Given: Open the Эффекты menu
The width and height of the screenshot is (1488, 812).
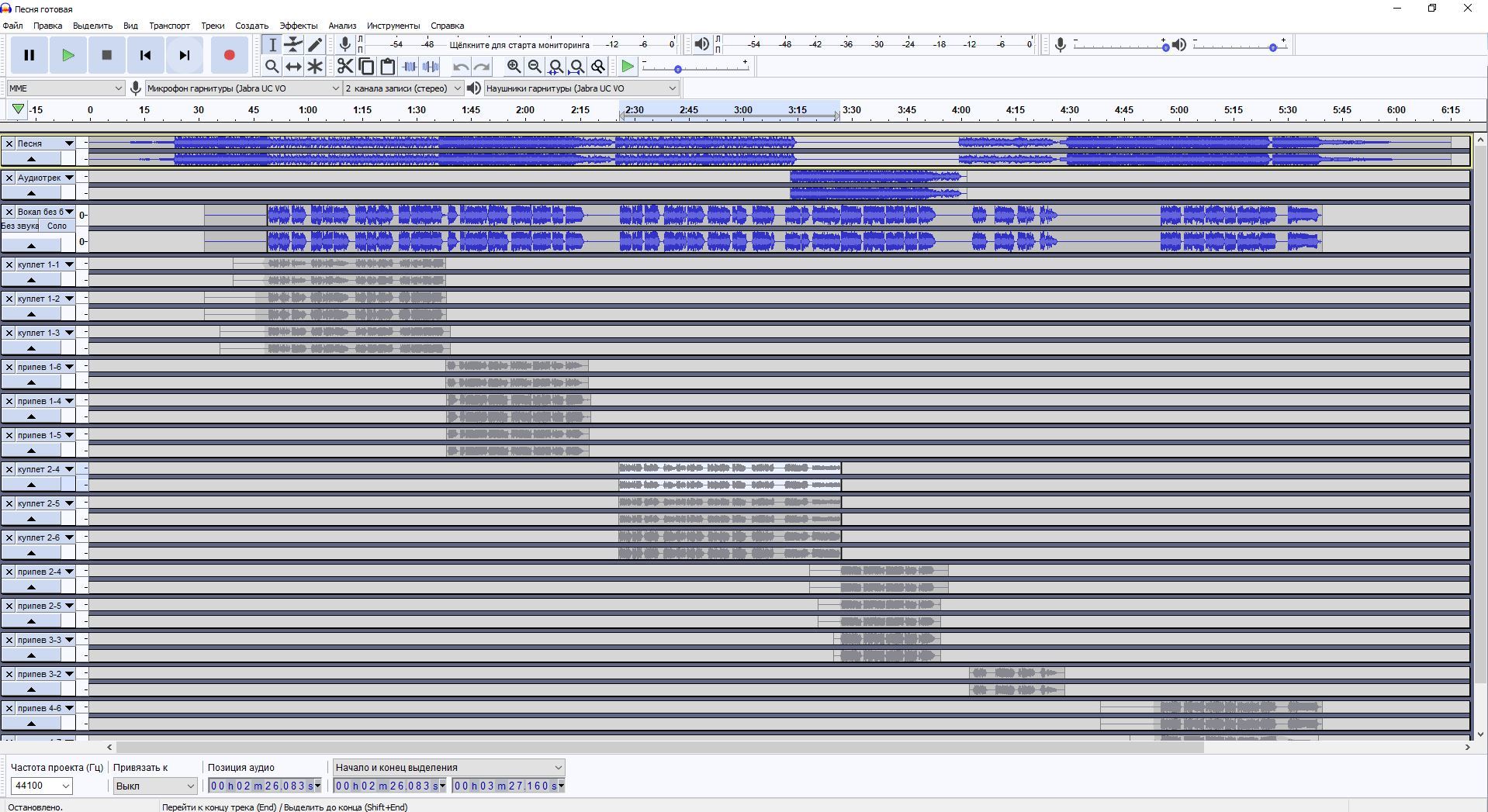Looking at the screenshot, I should [299, 26].
